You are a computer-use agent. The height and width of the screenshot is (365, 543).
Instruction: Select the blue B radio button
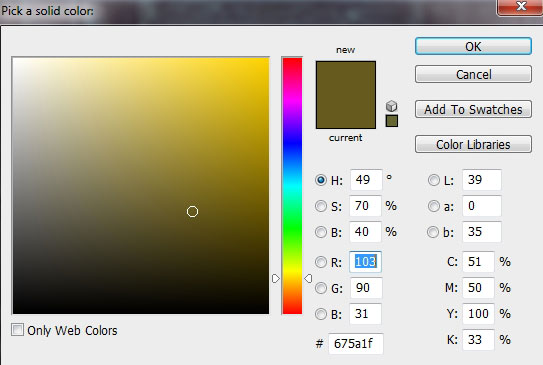click(321, 314)
